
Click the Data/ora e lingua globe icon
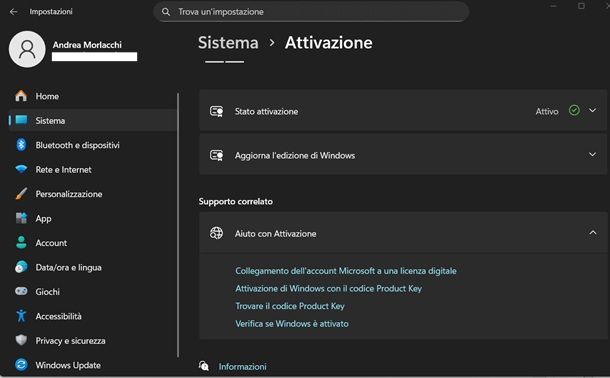[x=21, y=267]
